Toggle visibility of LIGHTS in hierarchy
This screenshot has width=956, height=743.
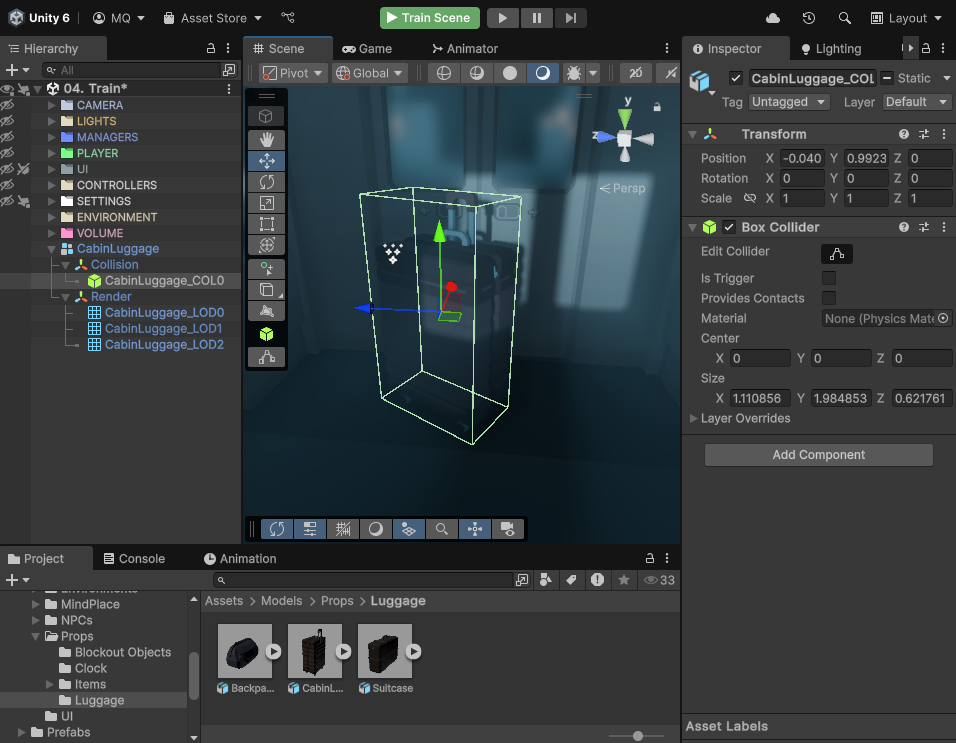click(x=7, y=121)
